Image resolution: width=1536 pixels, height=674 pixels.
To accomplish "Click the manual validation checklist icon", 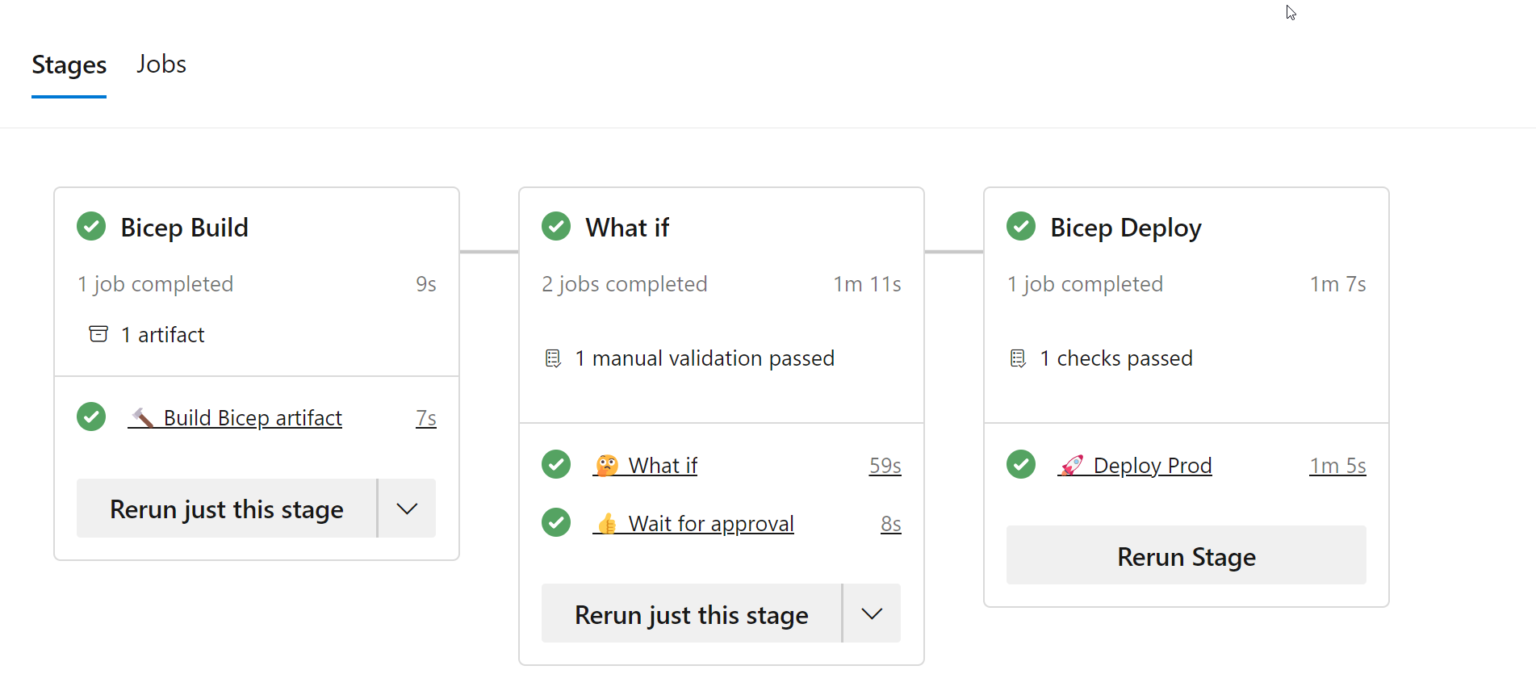I will (x=553, y=358).
